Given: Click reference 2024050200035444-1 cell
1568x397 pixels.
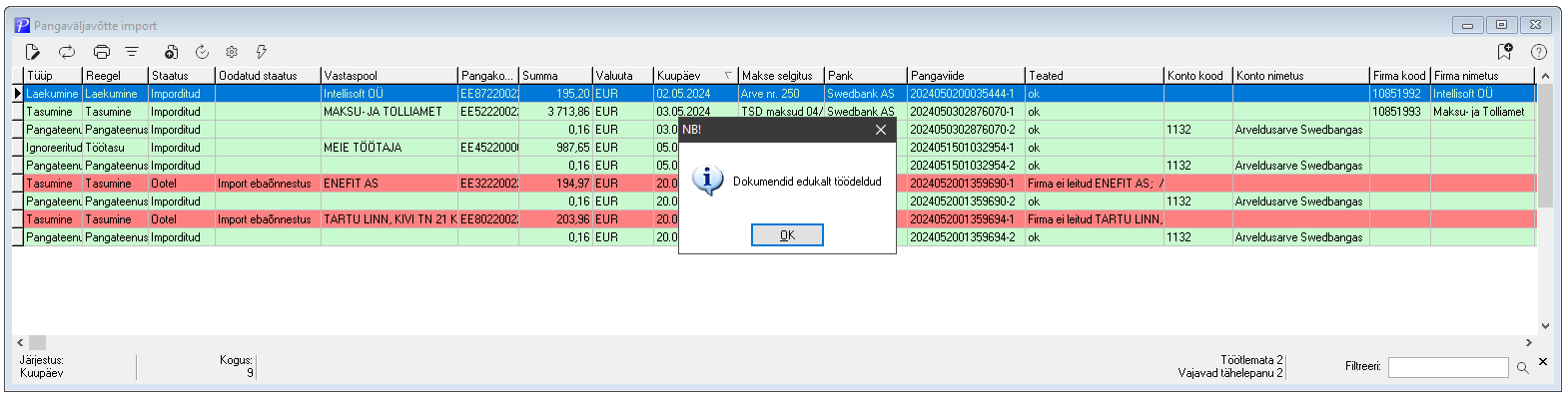Looking at the screenshot, I should point(967,94).
